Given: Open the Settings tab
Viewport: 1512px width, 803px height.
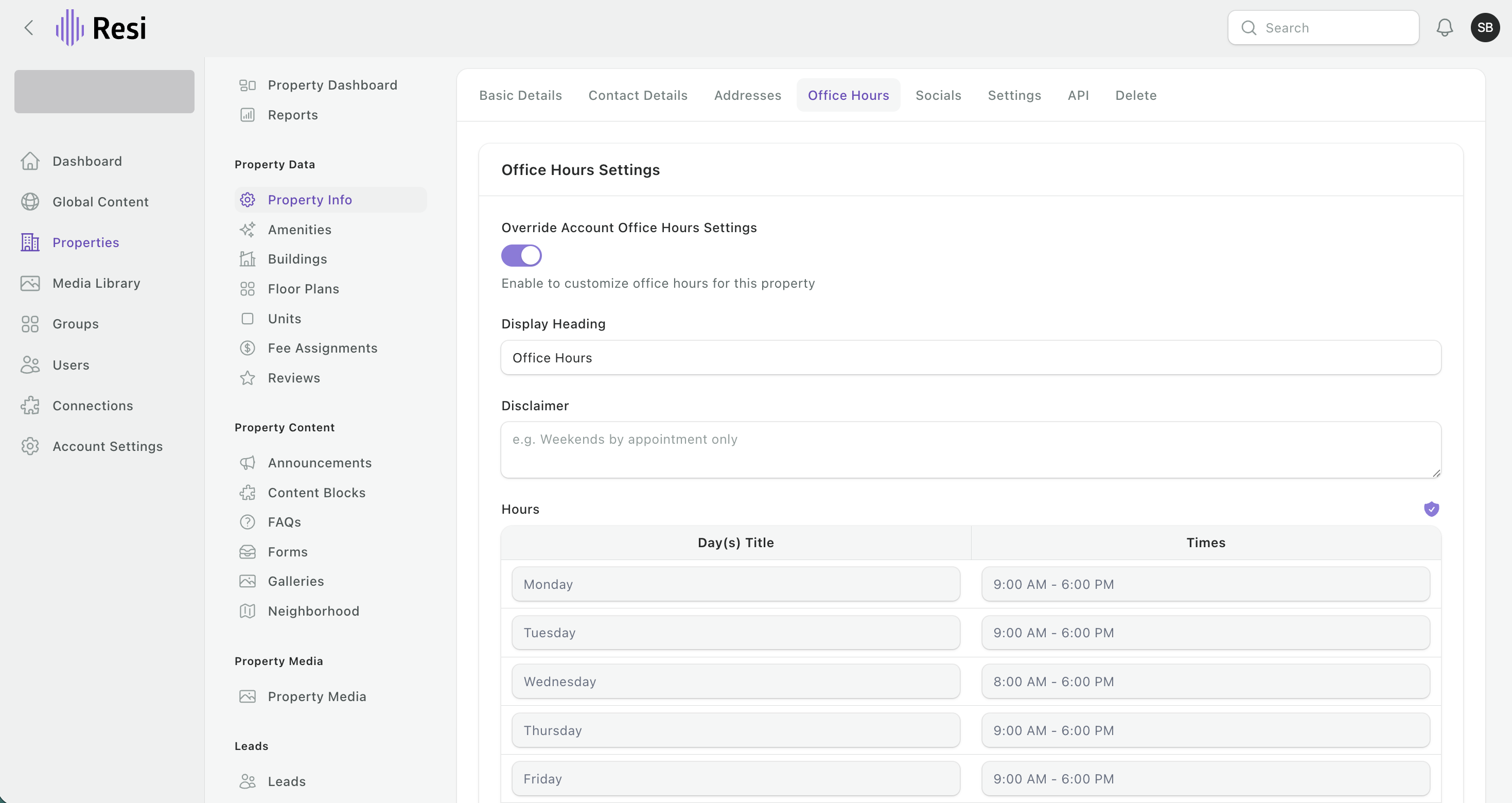Looking at the screenshot, I should pos(1014,95).
